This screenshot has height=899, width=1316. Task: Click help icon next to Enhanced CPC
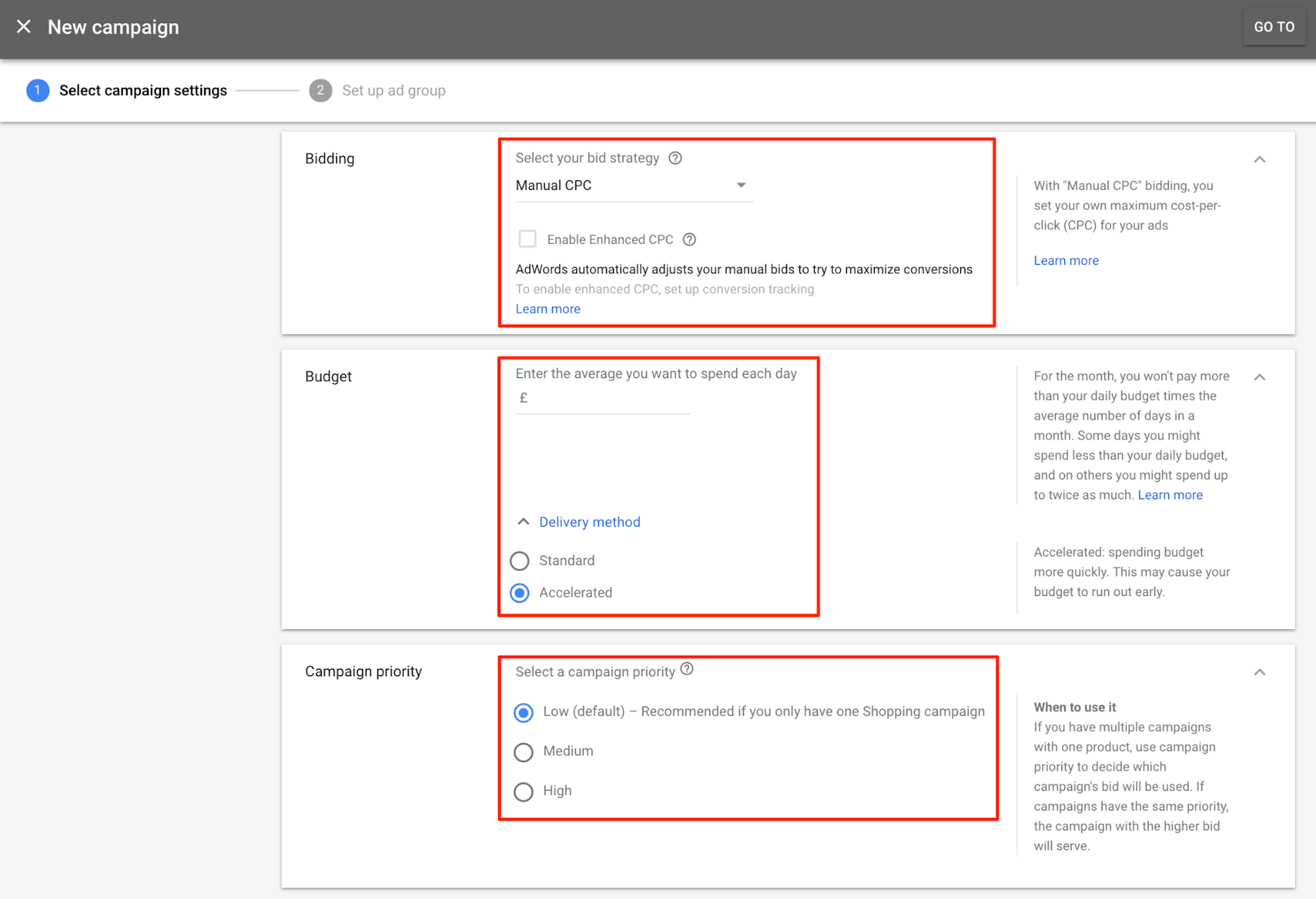pyautogui.click(x=690, y=240)
